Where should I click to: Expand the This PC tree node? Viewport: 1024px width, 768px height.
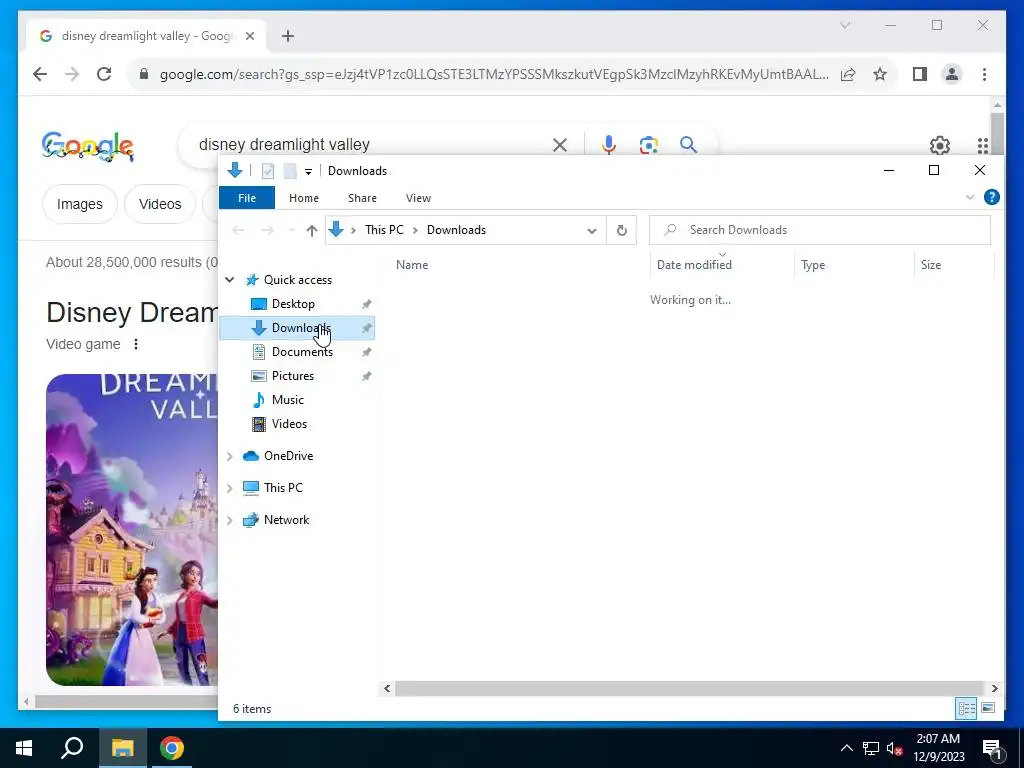[x=229, y=488]
